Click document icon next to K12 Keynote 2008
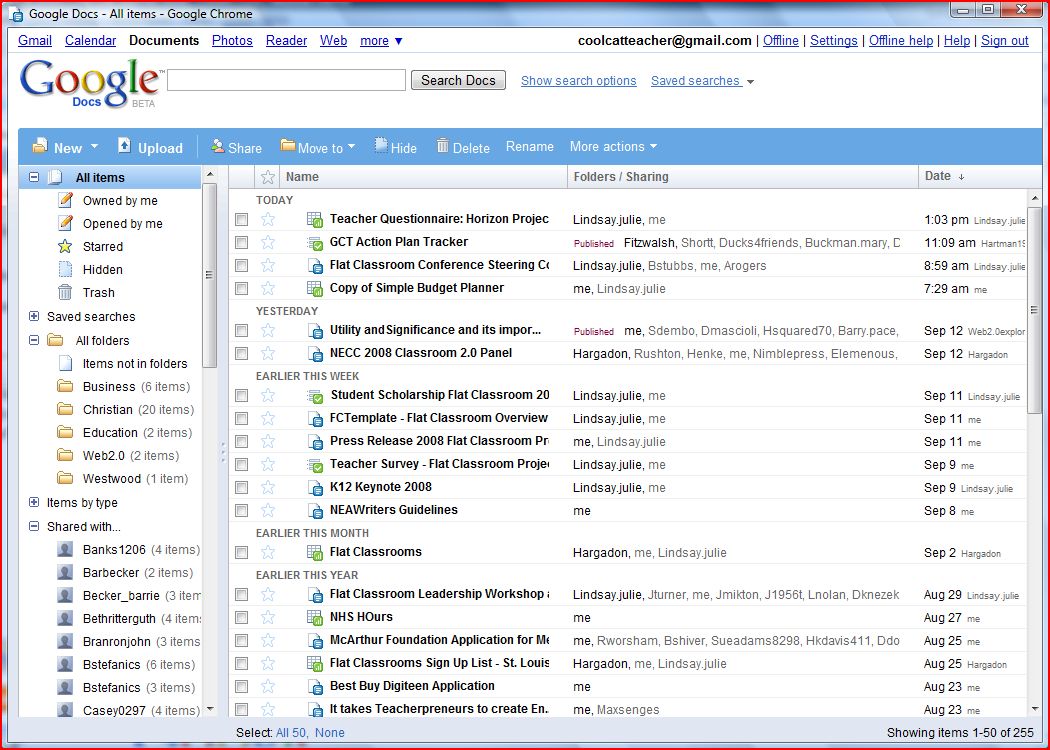The width and height of the screenshot is (1050, 750). coord(315,488)
